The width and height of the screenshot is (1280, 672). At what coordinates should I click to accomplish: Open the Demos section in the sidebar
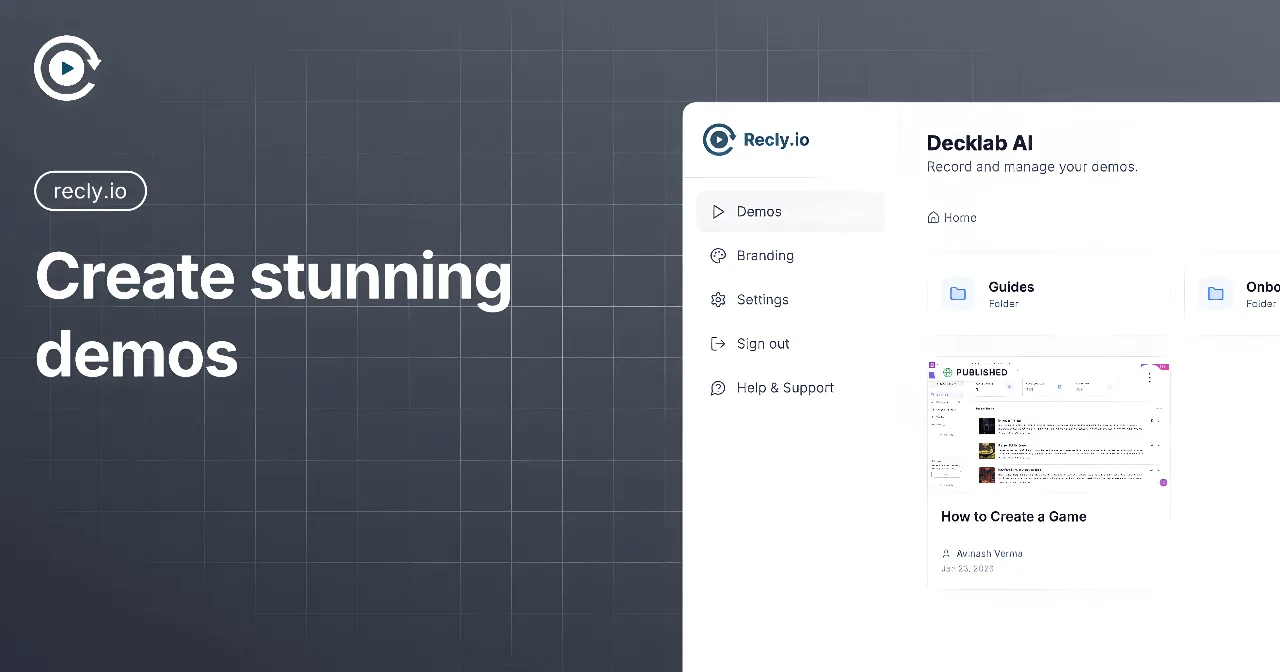pos(790,212)
